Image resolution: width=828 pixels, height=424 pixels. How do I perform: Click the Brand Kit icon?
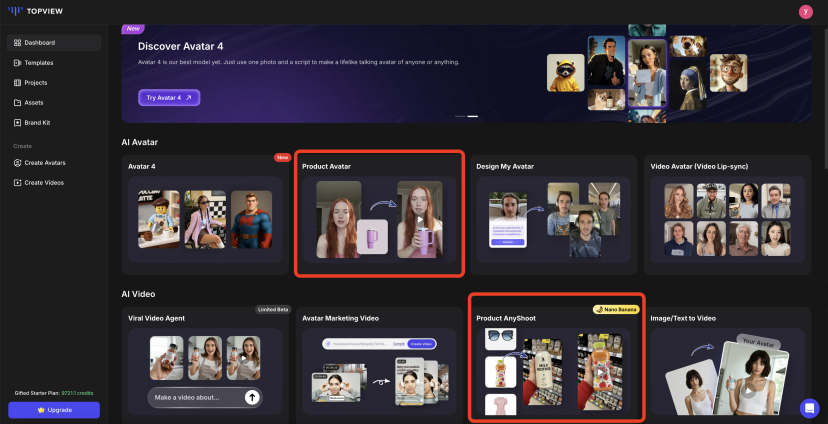(17, 123)
